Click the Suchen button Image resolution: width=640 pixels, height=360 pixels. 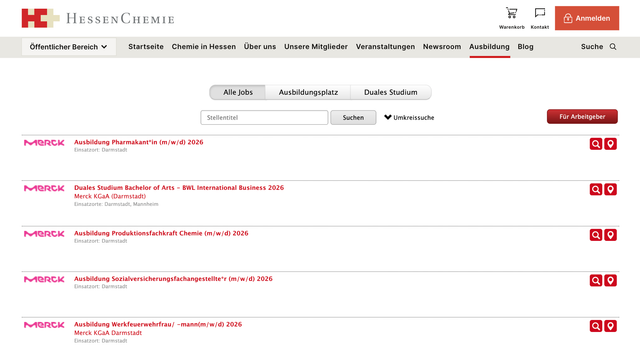(x=353, y=118)
